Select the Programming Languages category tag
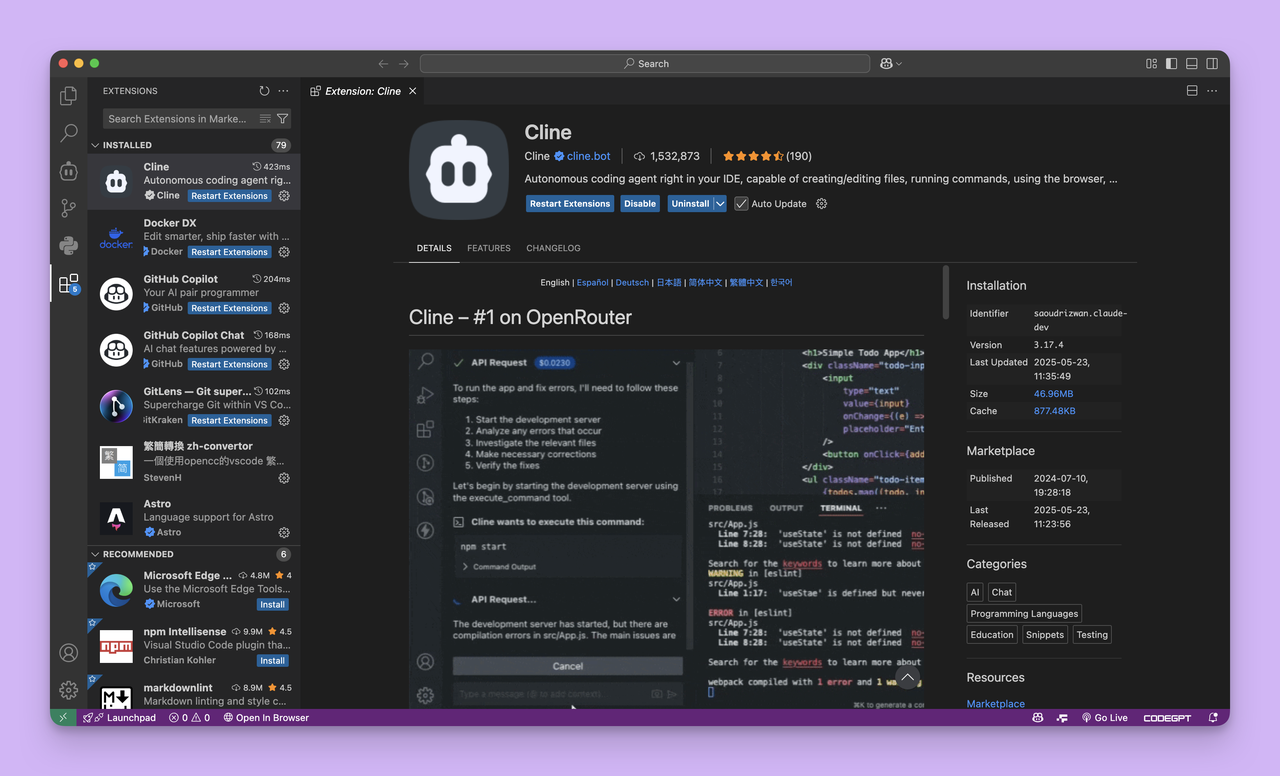Screen dimensions: 1280x776 pyautogui.click(x=1024, y=614)
